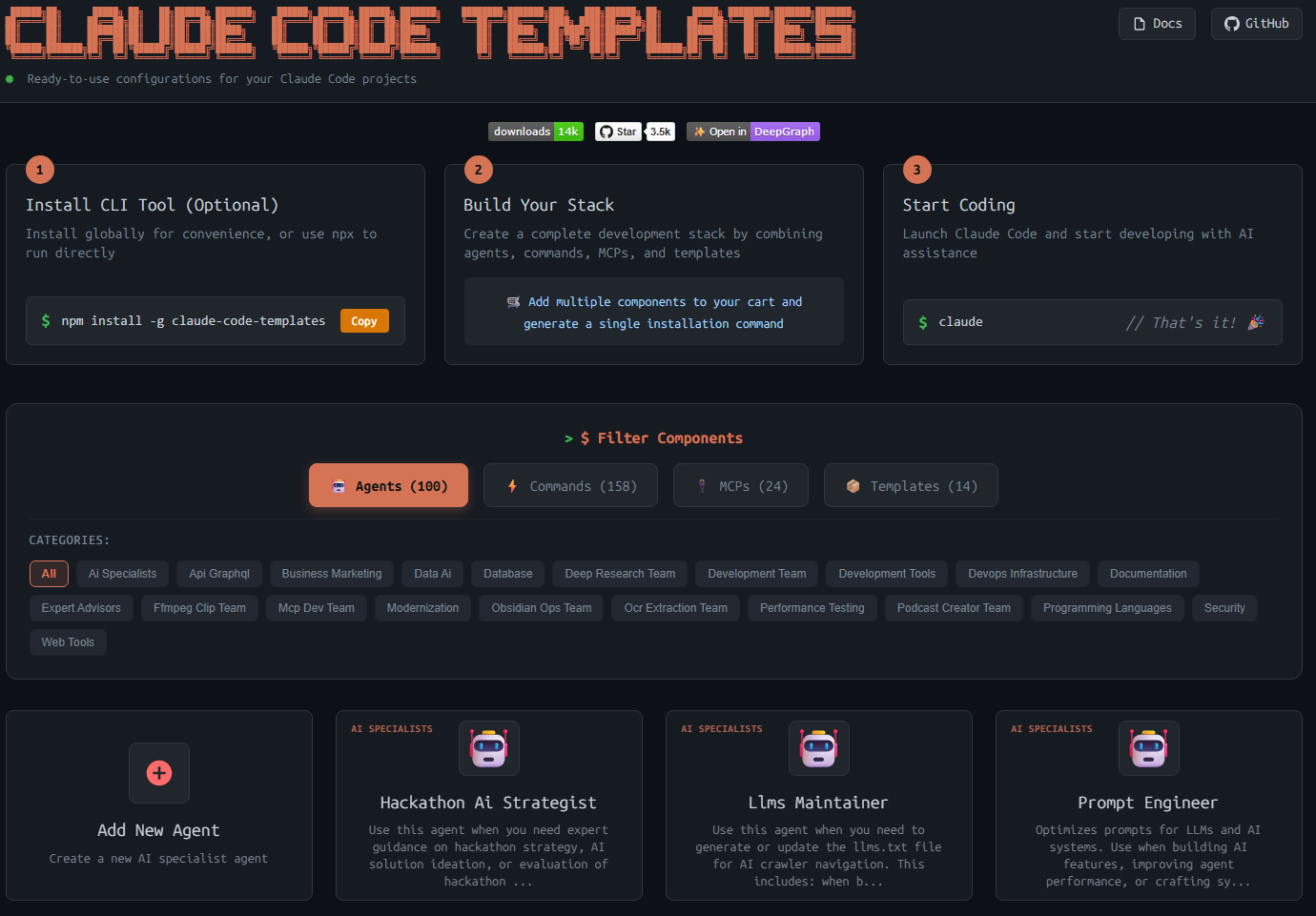This screenshot has height=916, width=1316.
Task: Click the party popper emoji icon
Action: tap(1256, 322)
